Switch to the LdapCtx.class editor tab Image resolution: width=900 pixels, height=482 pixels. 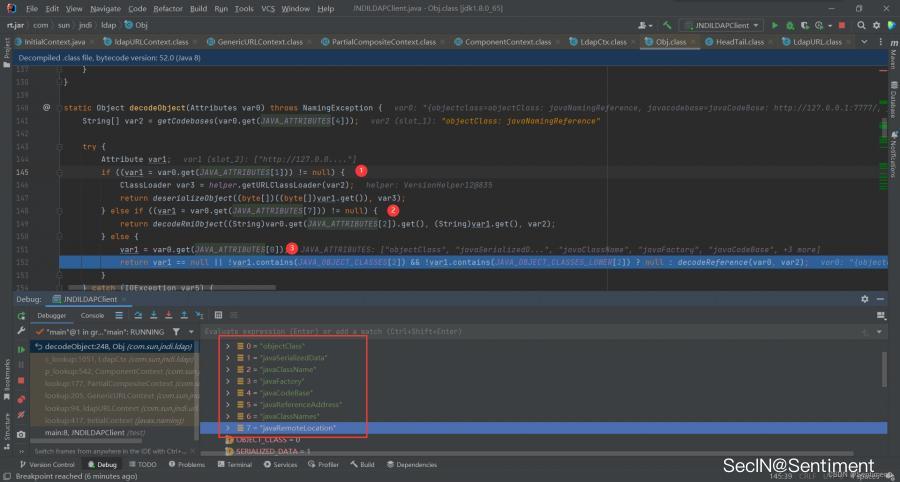pyautogui.click(x=603, y=42)
